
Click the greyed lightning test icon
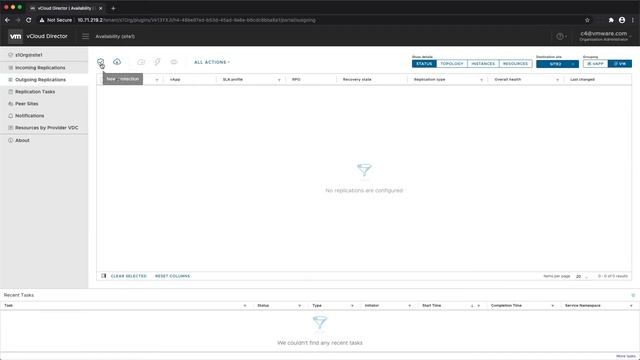[158, 62]
